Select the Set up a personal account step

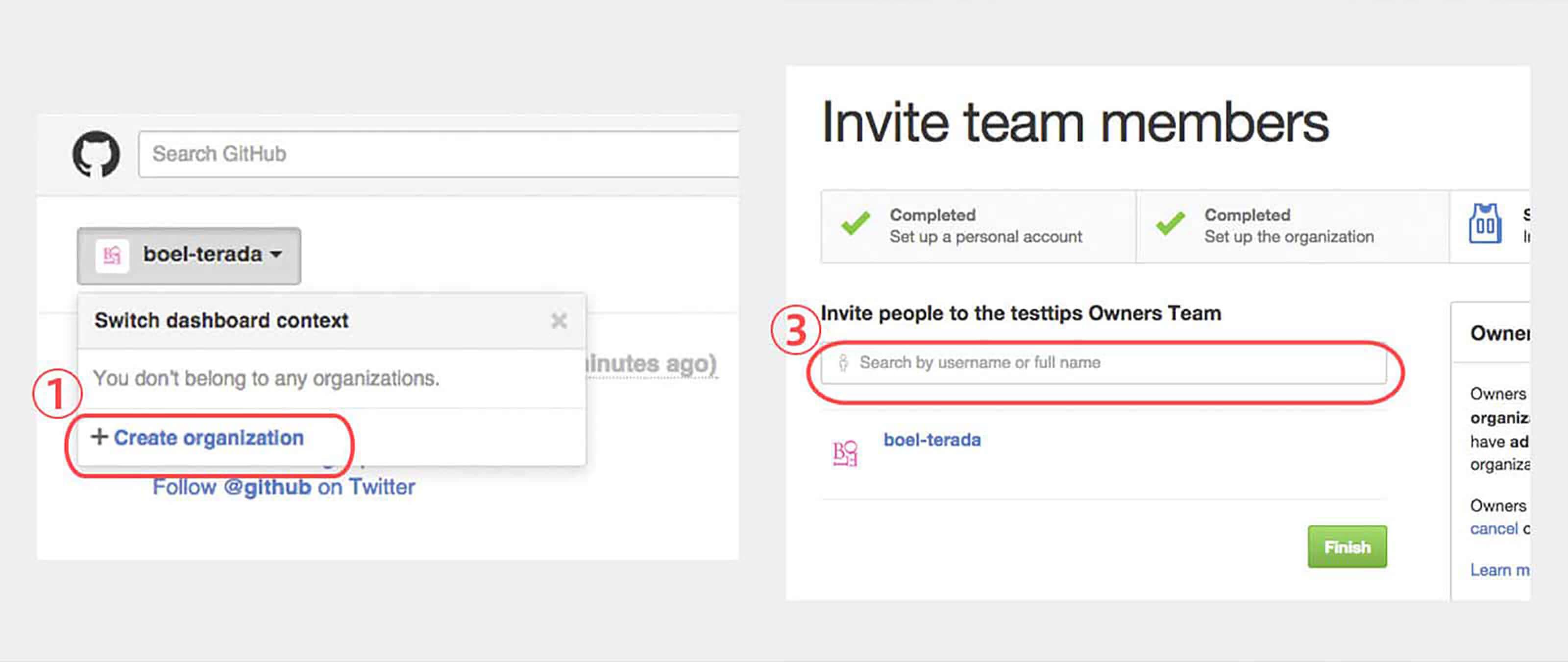(x=985, y=236)
